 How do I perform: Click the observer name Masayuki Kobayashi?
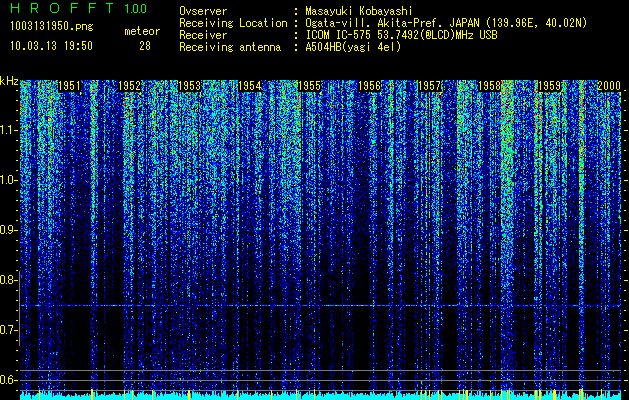click(x=359, y=11)
